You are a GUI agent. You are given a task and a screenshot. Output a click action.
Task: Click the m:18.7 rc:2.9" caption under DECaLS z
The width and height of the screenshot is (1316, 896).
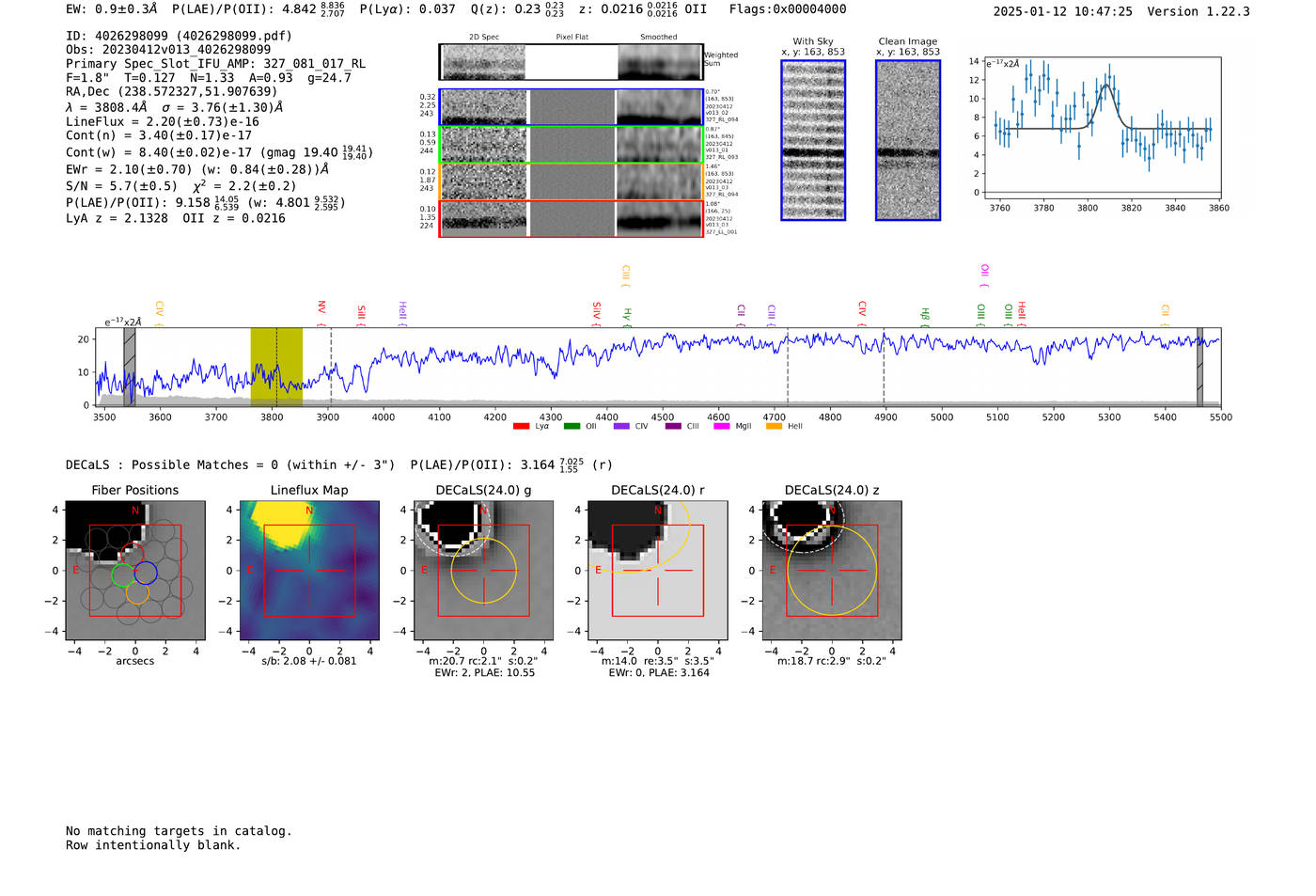point(832,661)
